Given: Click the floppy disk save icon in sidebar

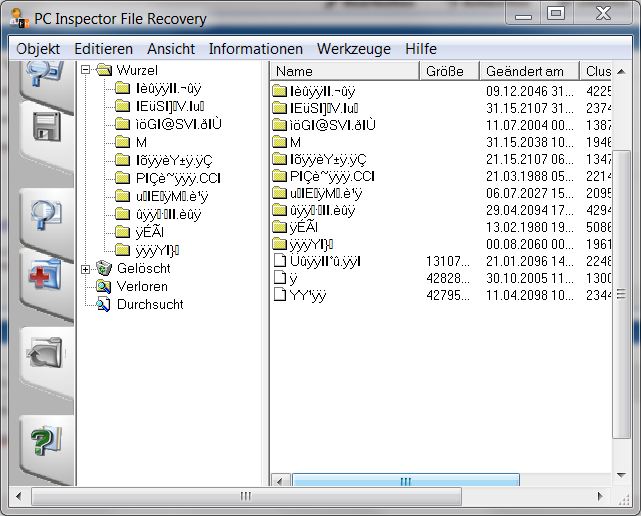Looking at the screenshot, I should (46, 127).
